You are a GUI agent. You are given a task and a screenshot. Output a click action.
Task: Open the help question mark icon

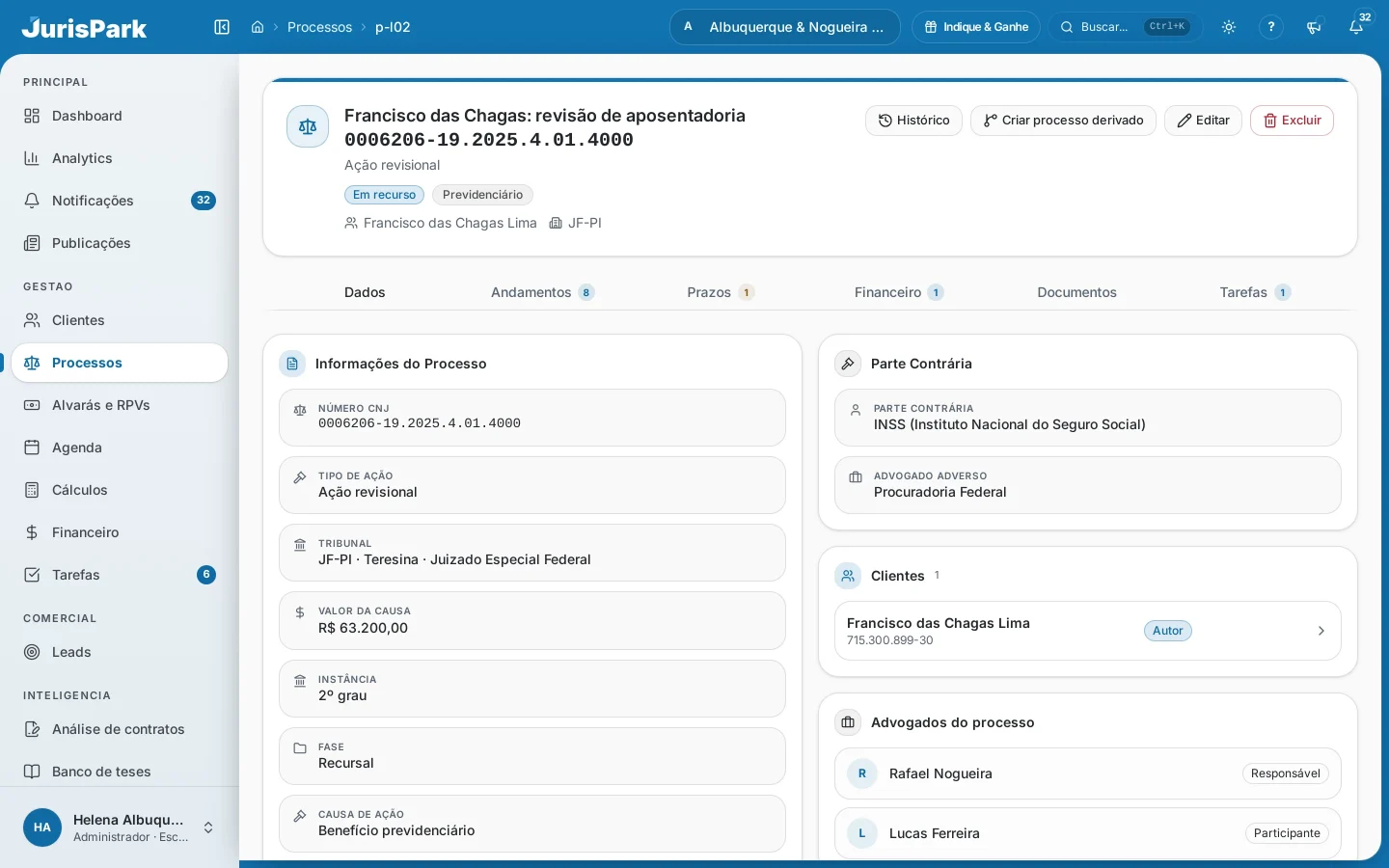point(1271,27)
